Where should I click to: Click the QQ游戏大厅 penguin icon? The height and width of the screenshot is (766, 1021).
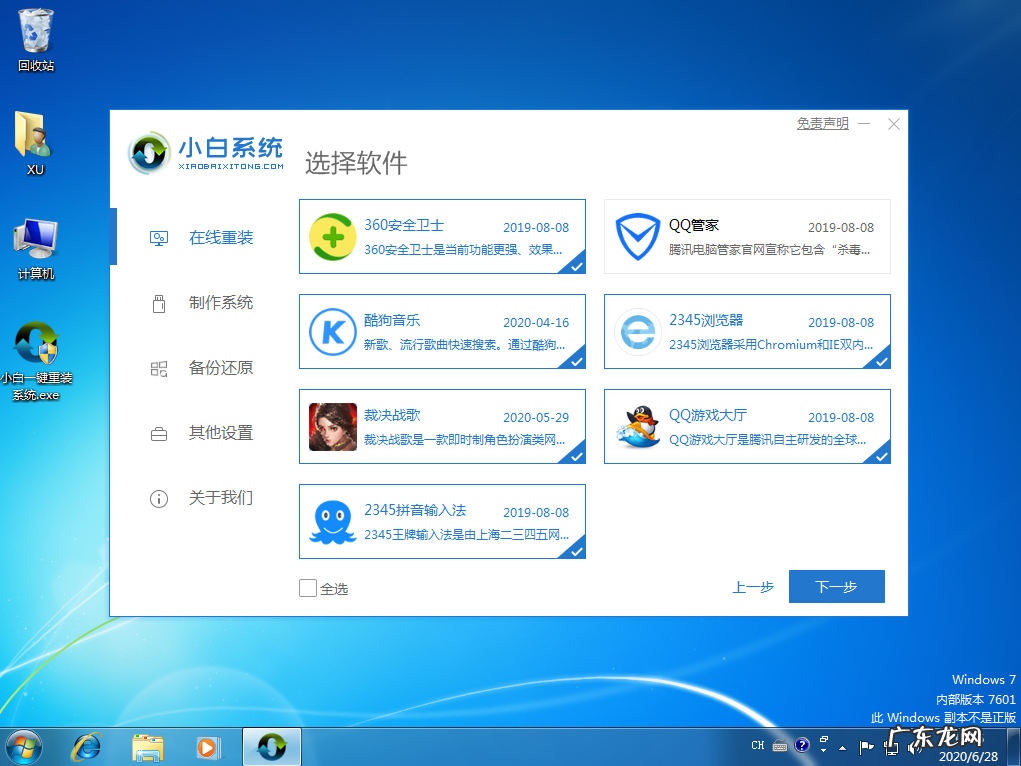pos(637,427)
